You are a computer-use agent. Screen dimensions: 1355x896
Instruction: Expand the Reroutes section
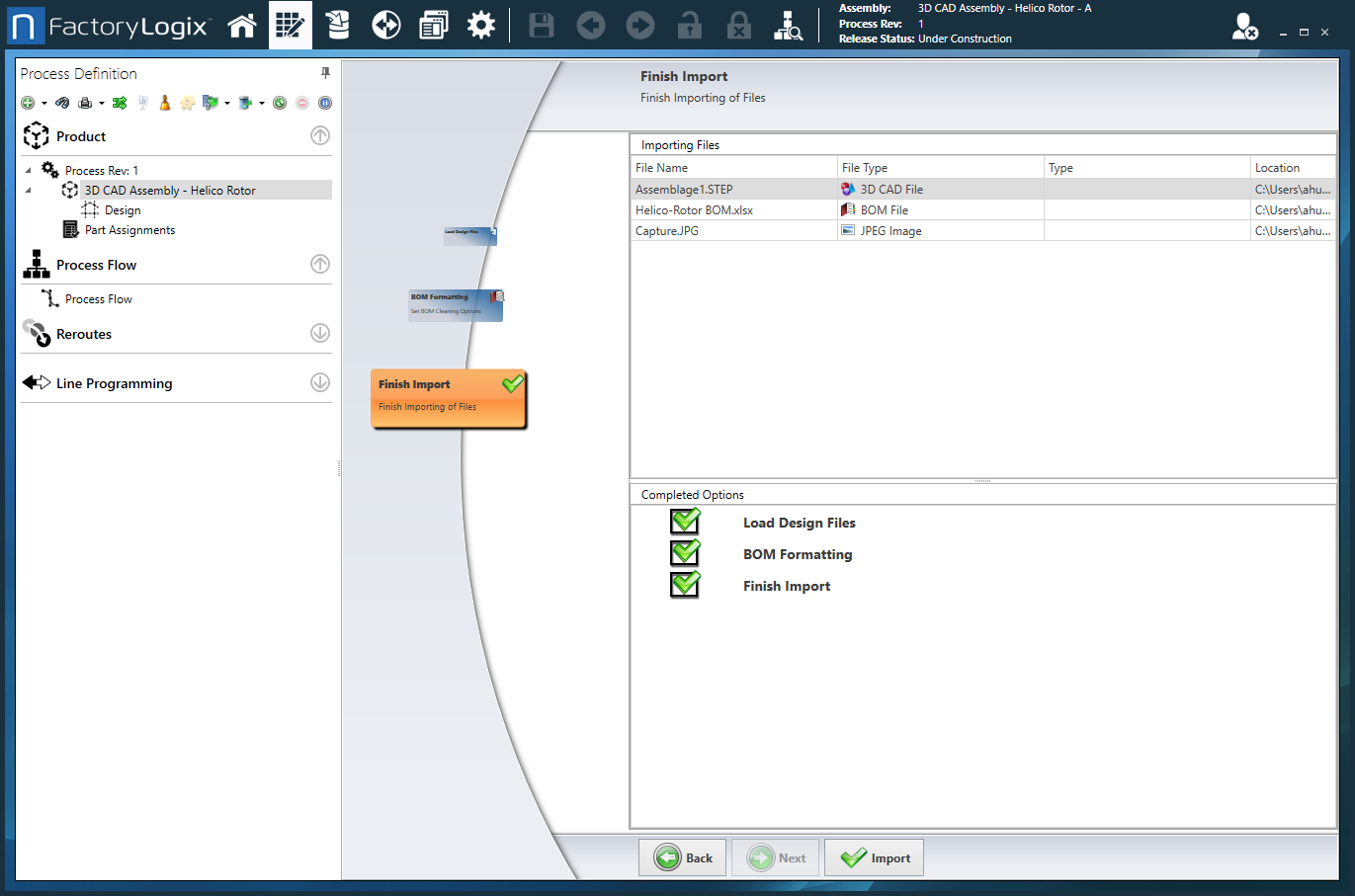[x=319, y=333]
